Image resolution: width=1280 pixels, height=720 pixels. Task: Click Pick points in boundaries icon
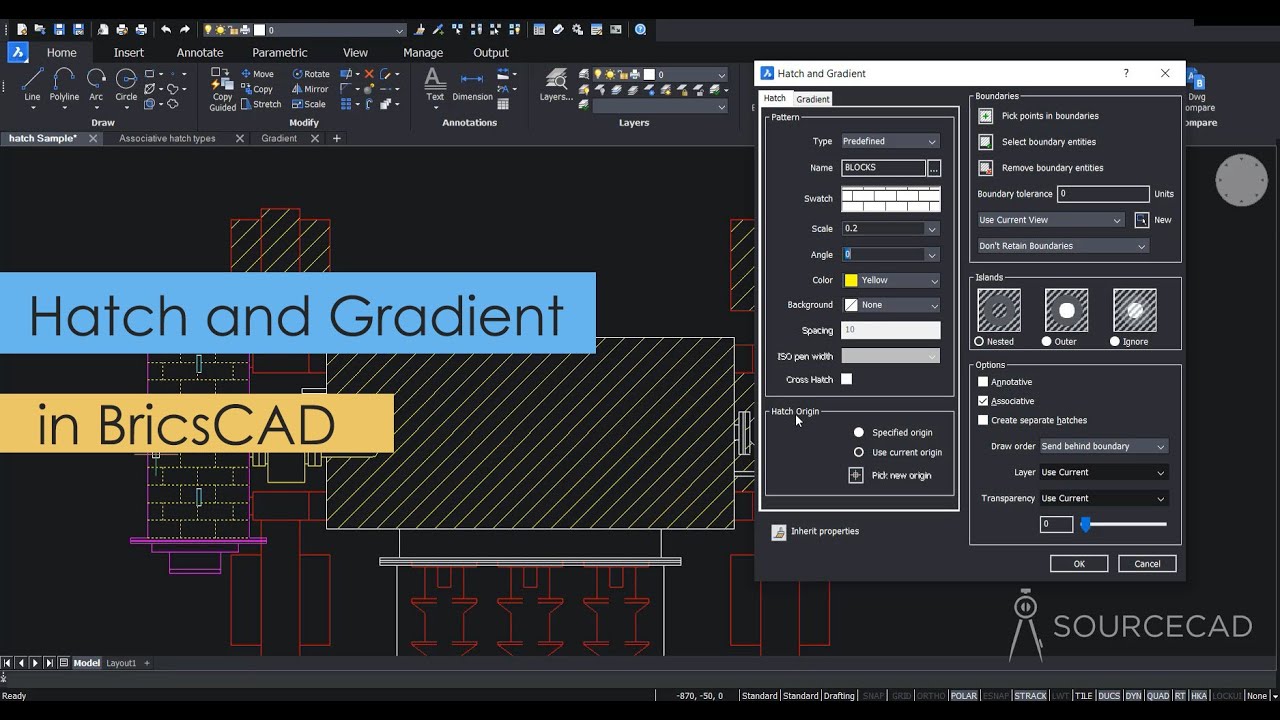[x=986, y=116]
